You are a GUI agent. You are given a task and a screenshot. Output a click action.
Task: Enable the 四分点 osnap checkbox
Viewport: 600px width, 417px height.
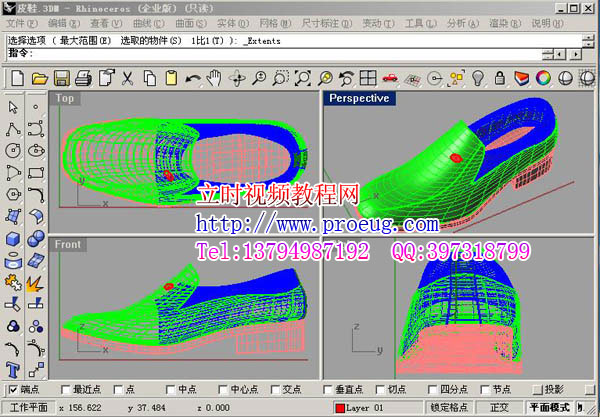tap(432, 390)
